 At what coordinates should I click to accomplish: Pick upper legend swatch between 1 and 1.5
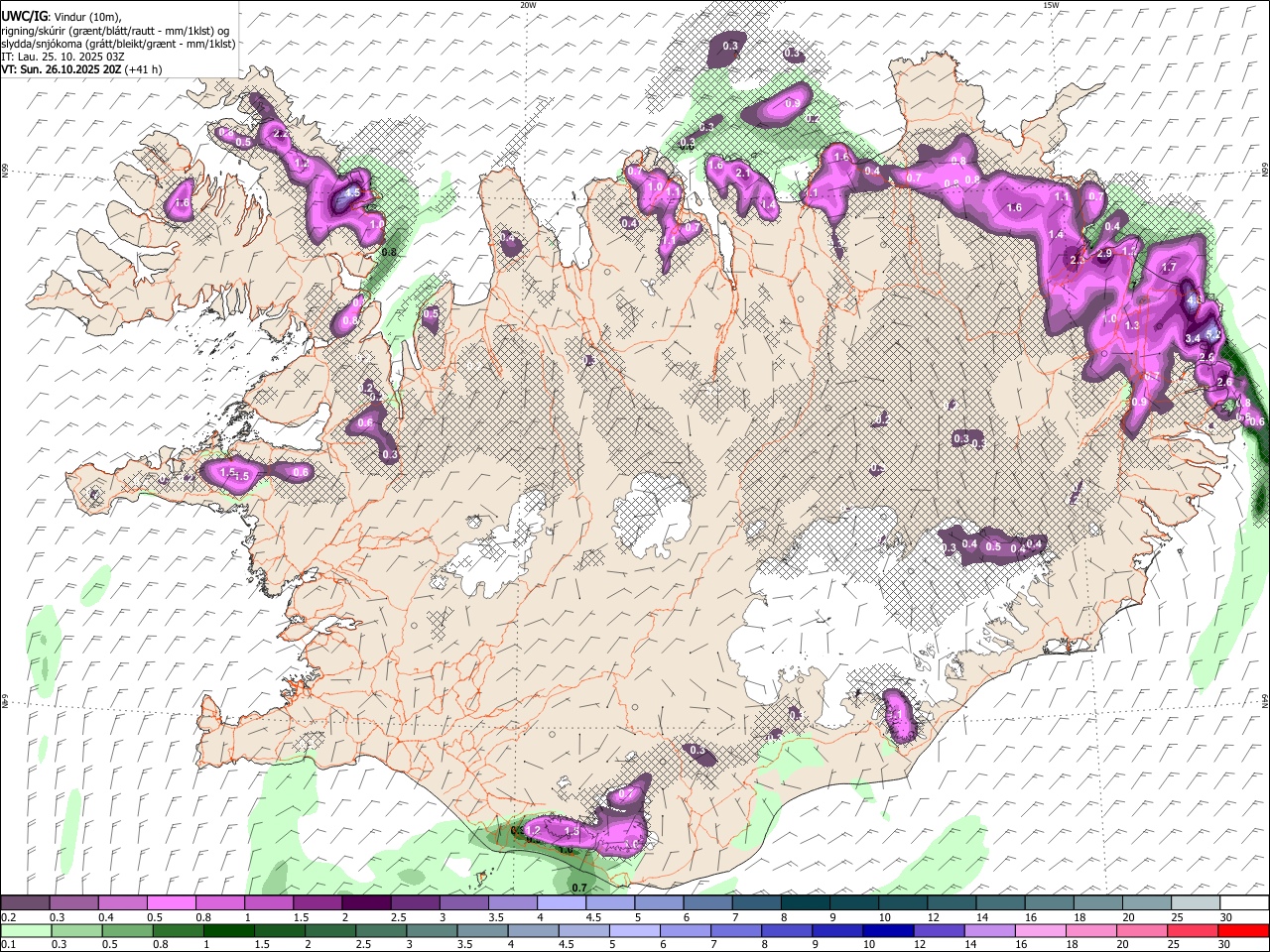269,903
